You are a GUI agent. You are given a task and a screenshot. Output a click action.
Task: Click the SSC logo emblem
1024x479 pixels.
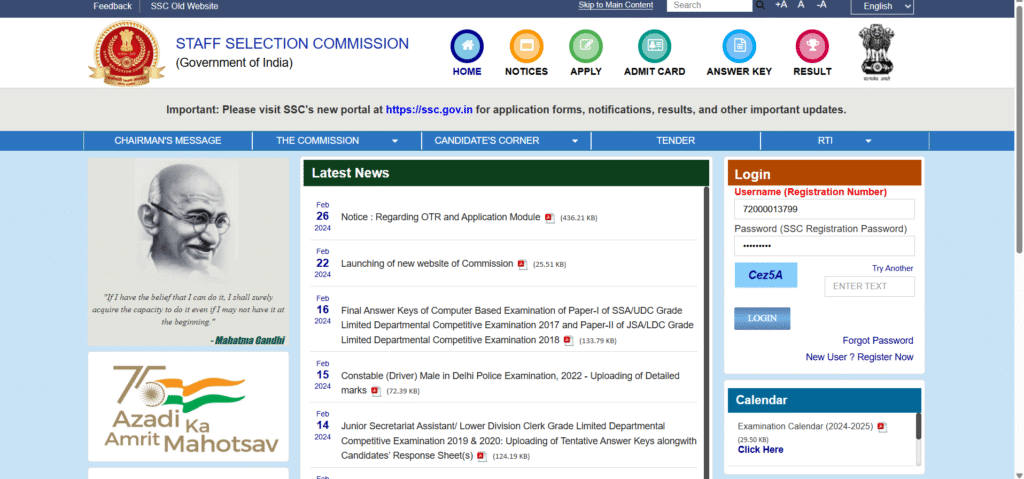pos(127,53)
